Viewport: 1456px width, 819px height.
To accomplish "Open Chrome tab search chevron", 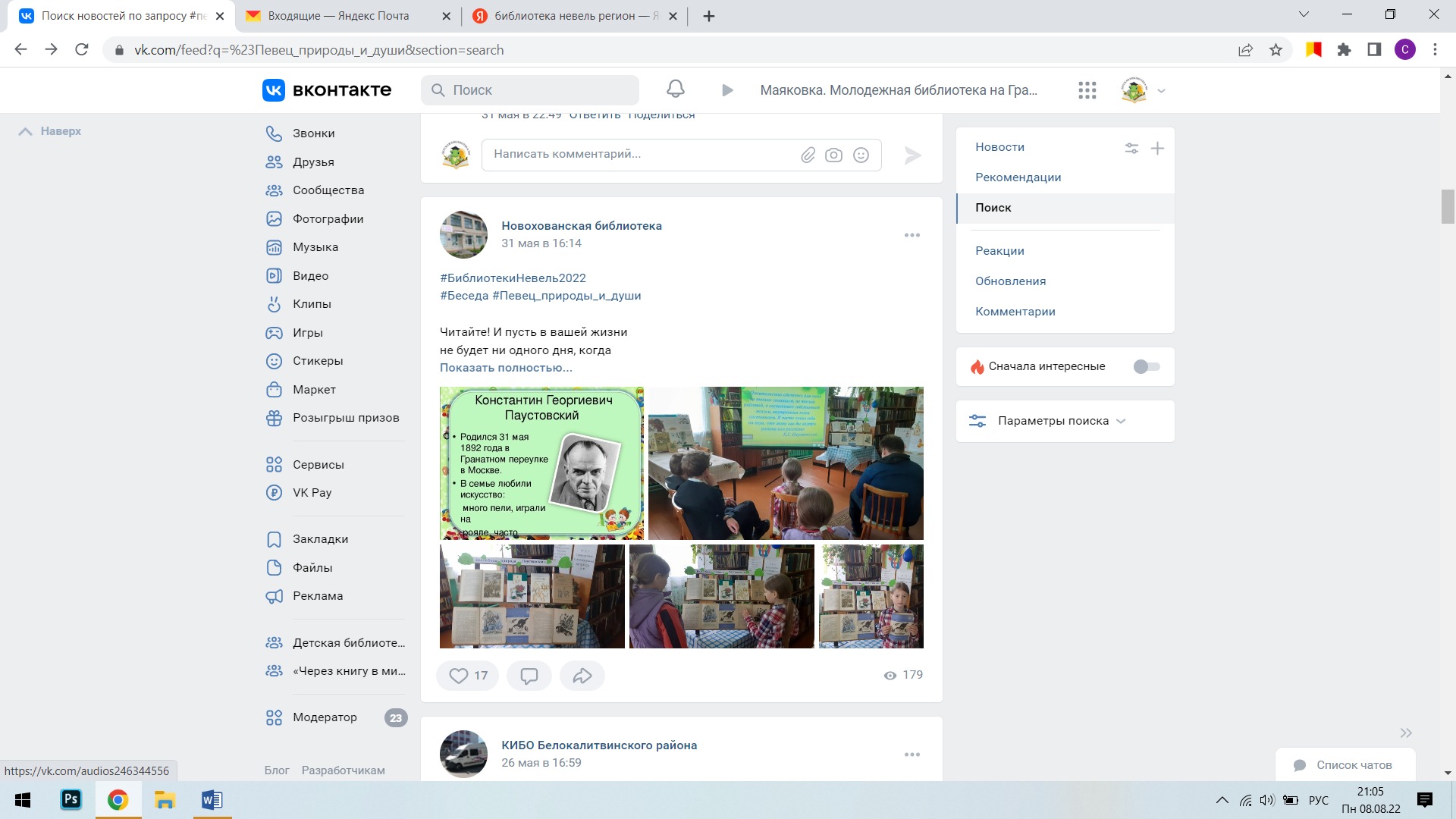I will pyautogui.click(x=1304, y=14).
